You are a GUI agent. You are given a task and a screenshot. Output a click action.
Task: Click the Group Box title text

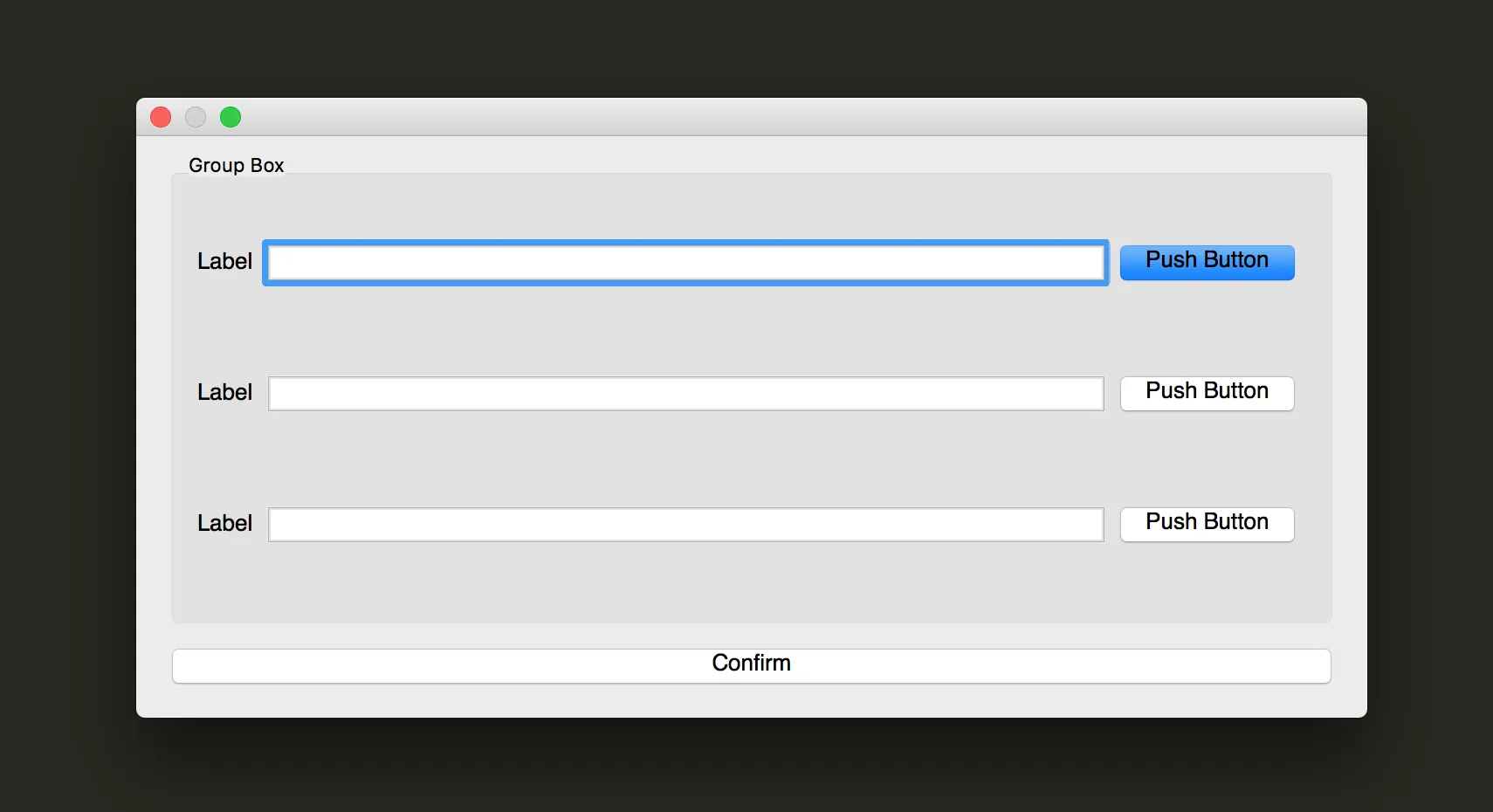tap(236, 165)
